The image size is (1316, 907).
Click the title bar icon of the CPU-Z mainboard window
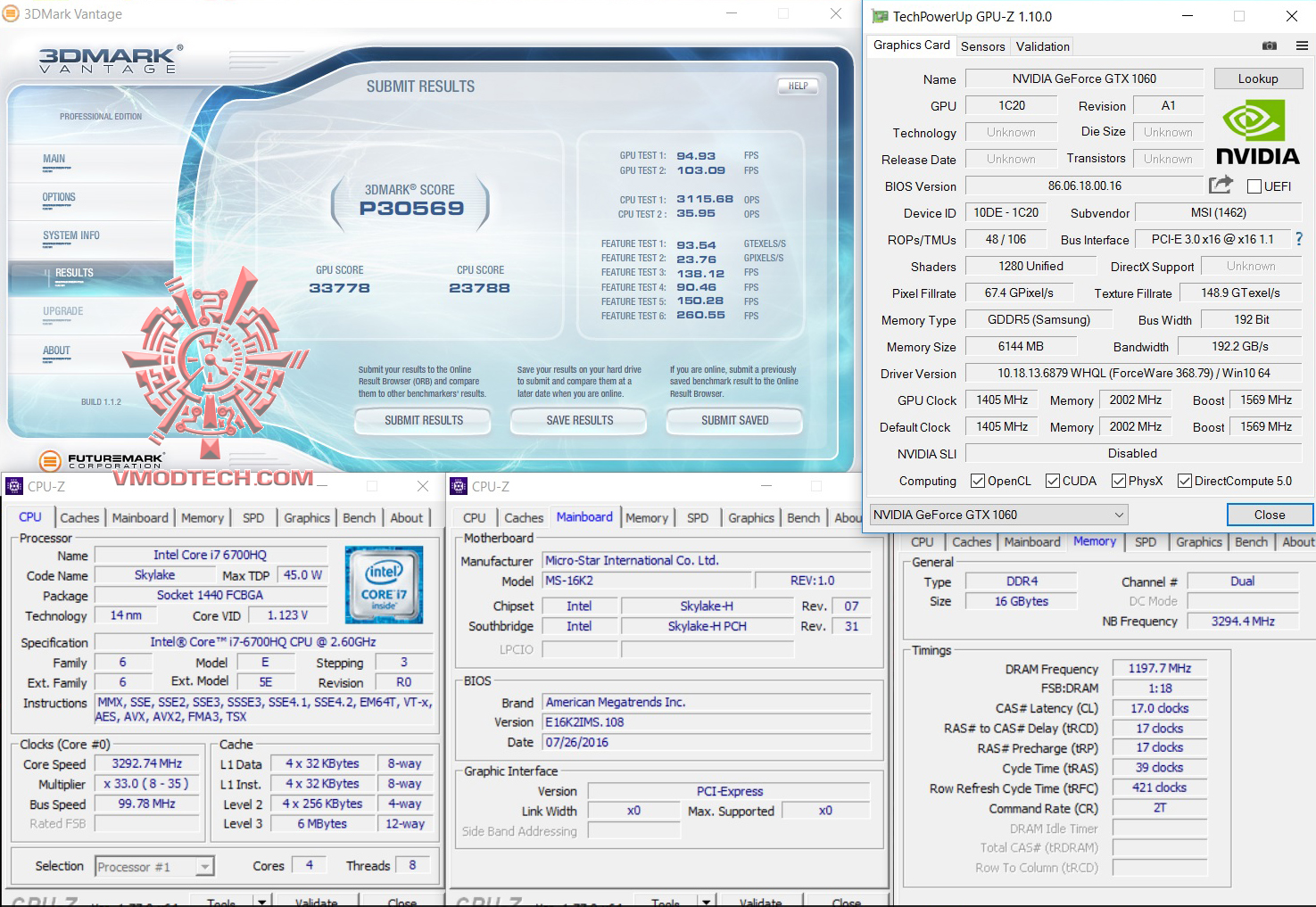459,486
